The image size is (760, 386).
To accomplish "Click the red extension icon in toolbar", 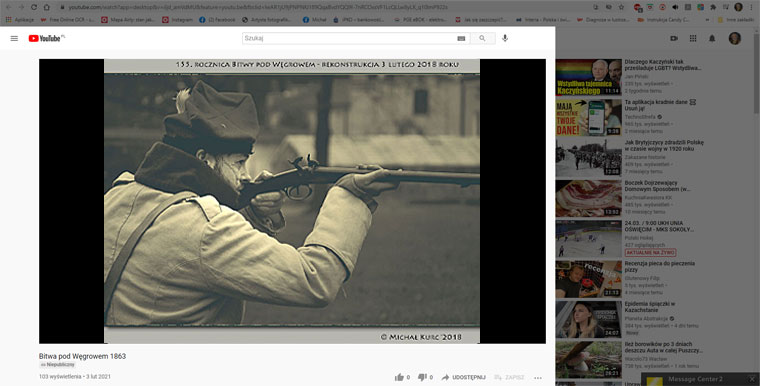I will (x=637, y=7).
